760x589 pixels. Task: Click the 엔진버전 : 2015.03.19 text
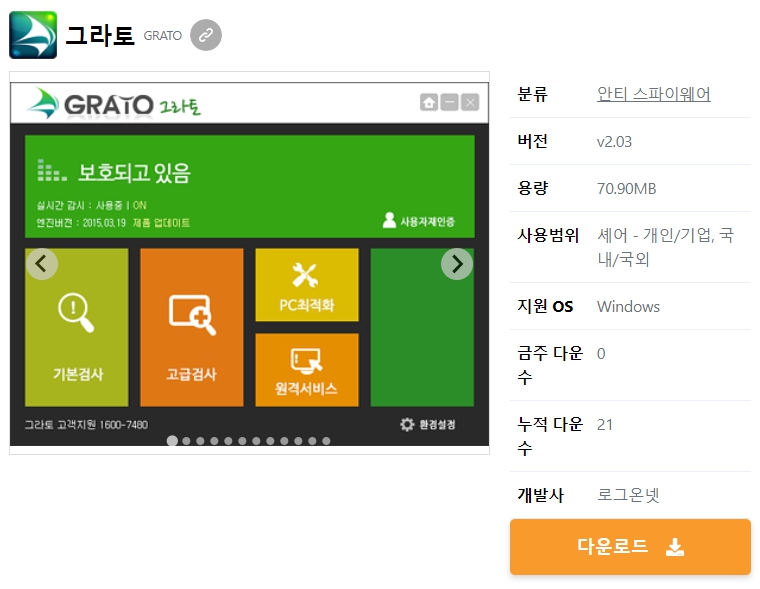point(81,223)
